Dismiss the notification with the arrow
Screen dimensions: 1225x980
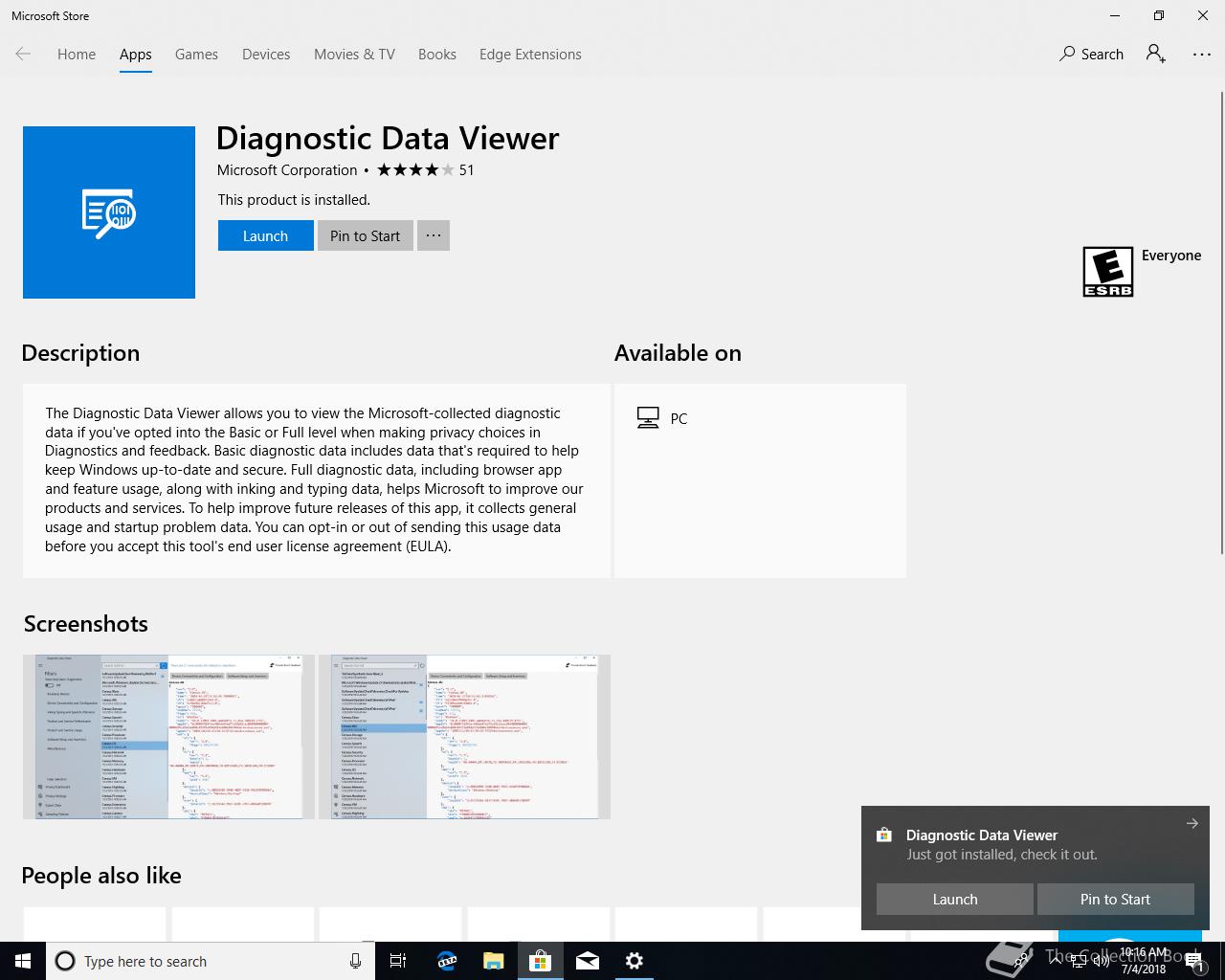pyautogui.click(x=1192, y=823)
